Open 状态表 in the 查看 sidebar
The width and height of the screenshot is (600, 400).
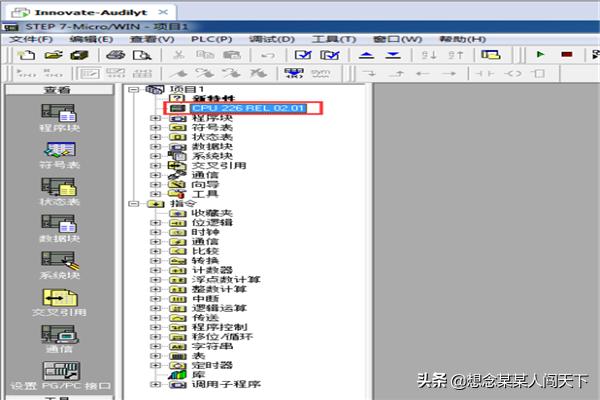[59, 192]
